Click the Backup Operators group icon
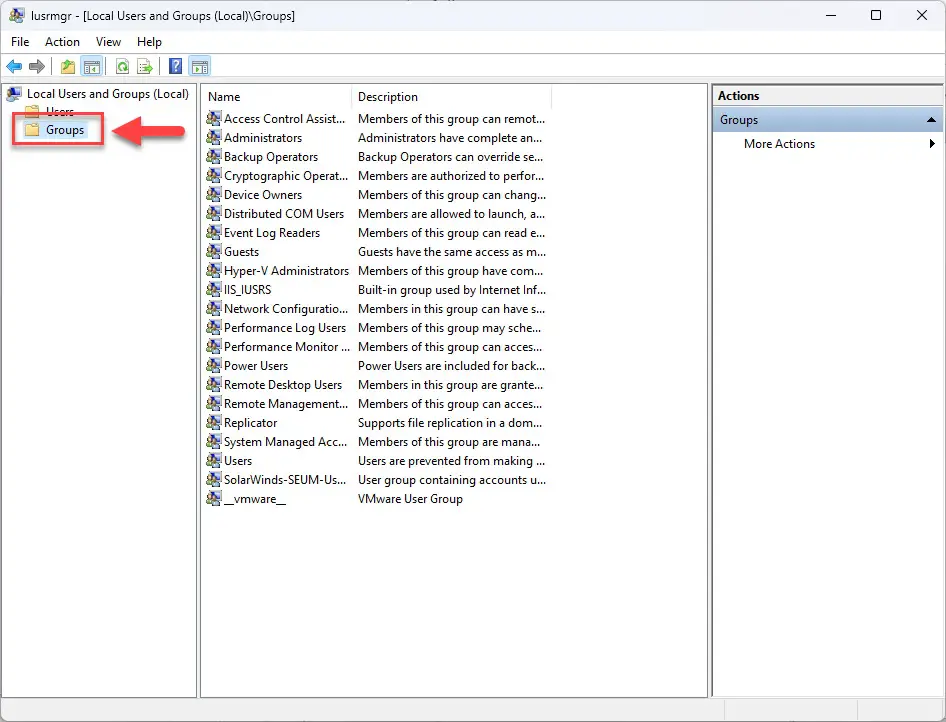Image resolution: width=946 pixels, height=722 pixels. pyautogui.click(x=214, y=157)
